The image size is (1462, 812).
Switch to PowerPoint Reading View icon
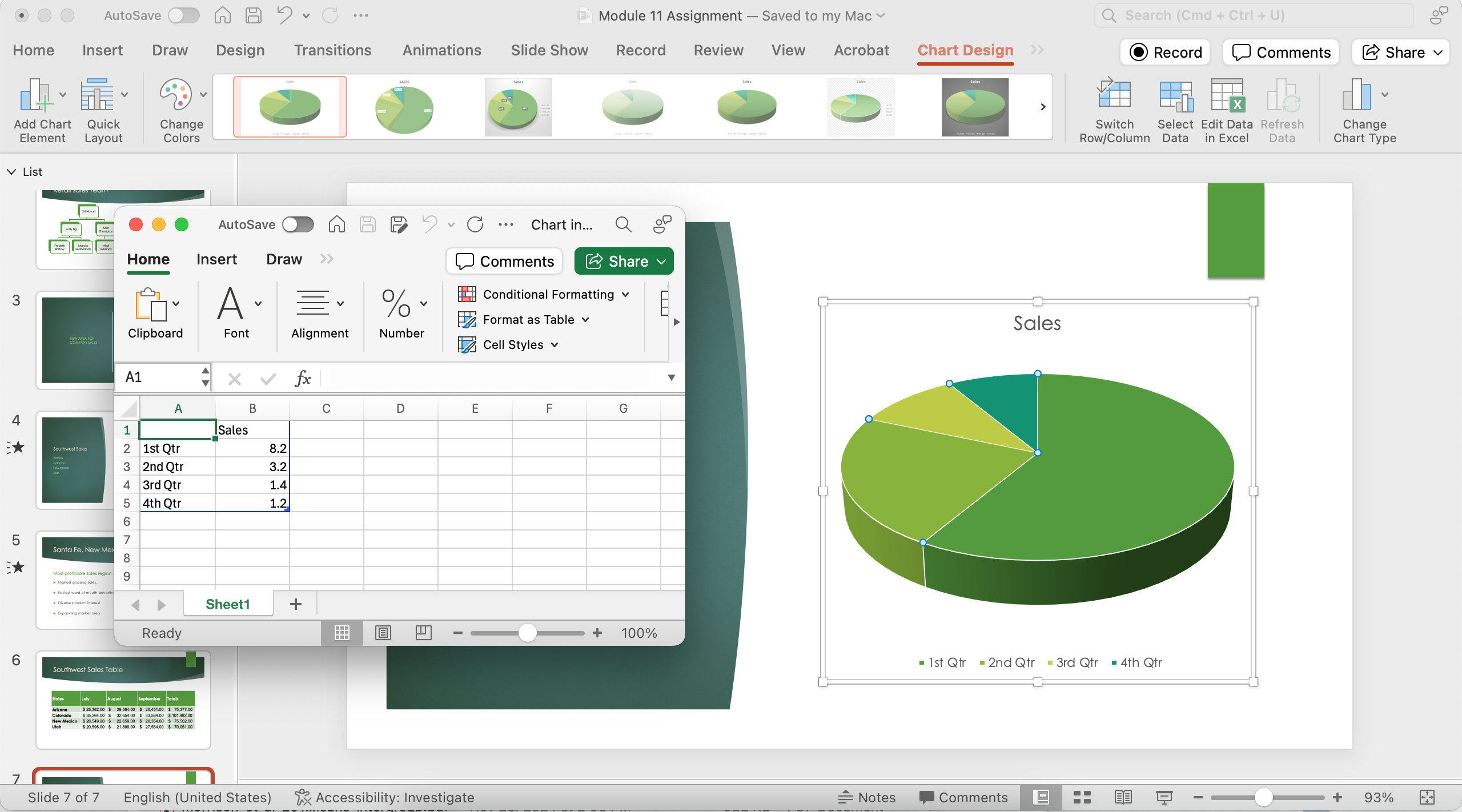(1123, 797)
